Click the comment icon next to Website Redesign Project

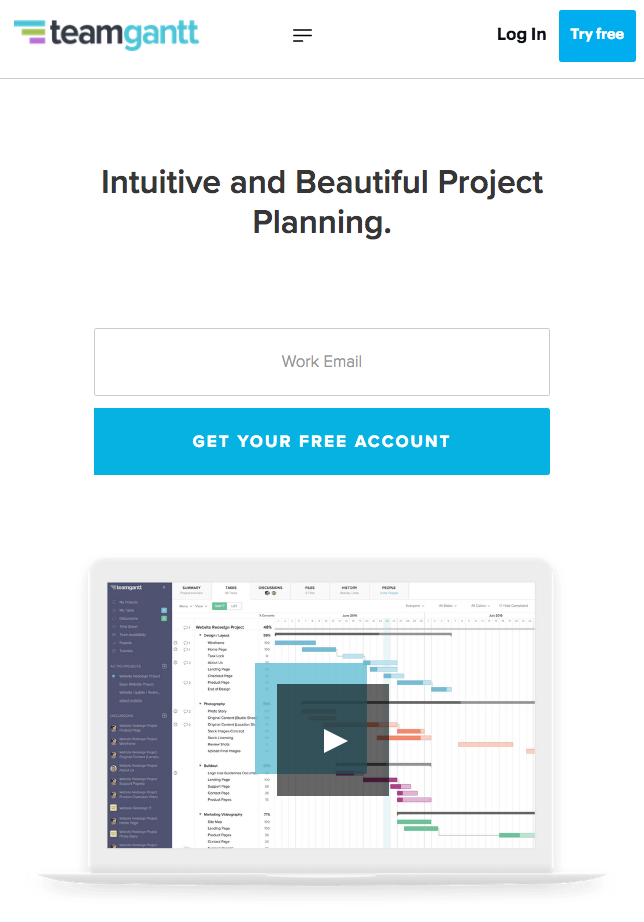pos(186,627)
